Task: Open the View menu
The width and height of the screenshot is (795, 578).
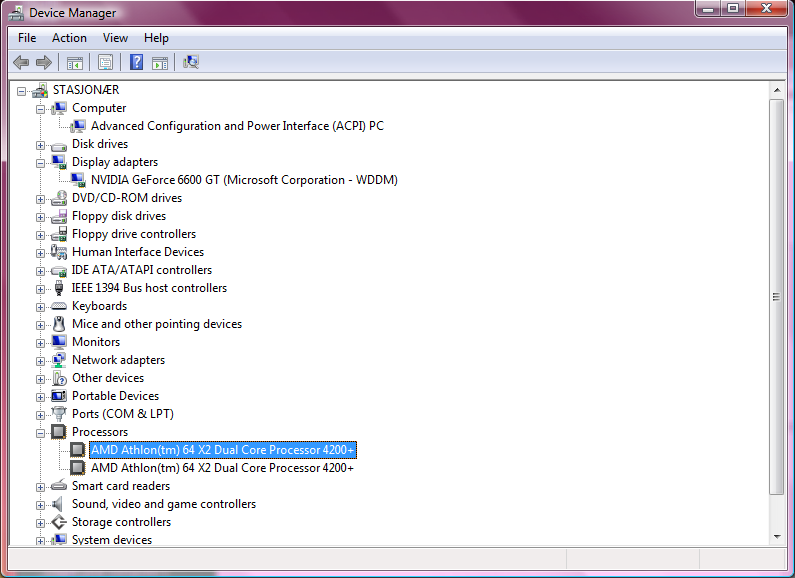Action: [115, 38]
